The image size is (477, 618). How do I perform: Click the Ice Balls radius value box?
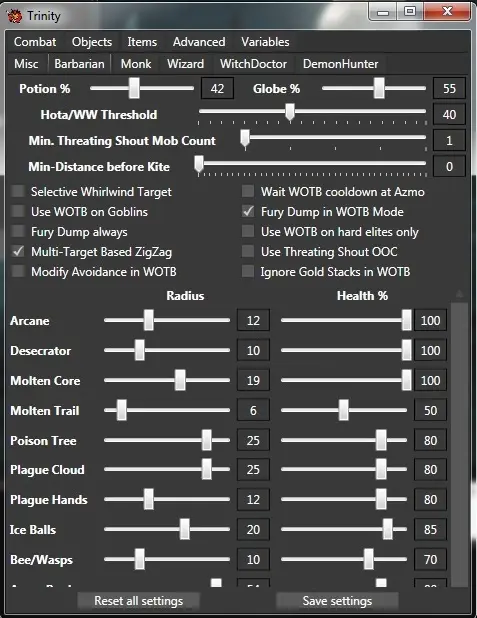[253, 529]
